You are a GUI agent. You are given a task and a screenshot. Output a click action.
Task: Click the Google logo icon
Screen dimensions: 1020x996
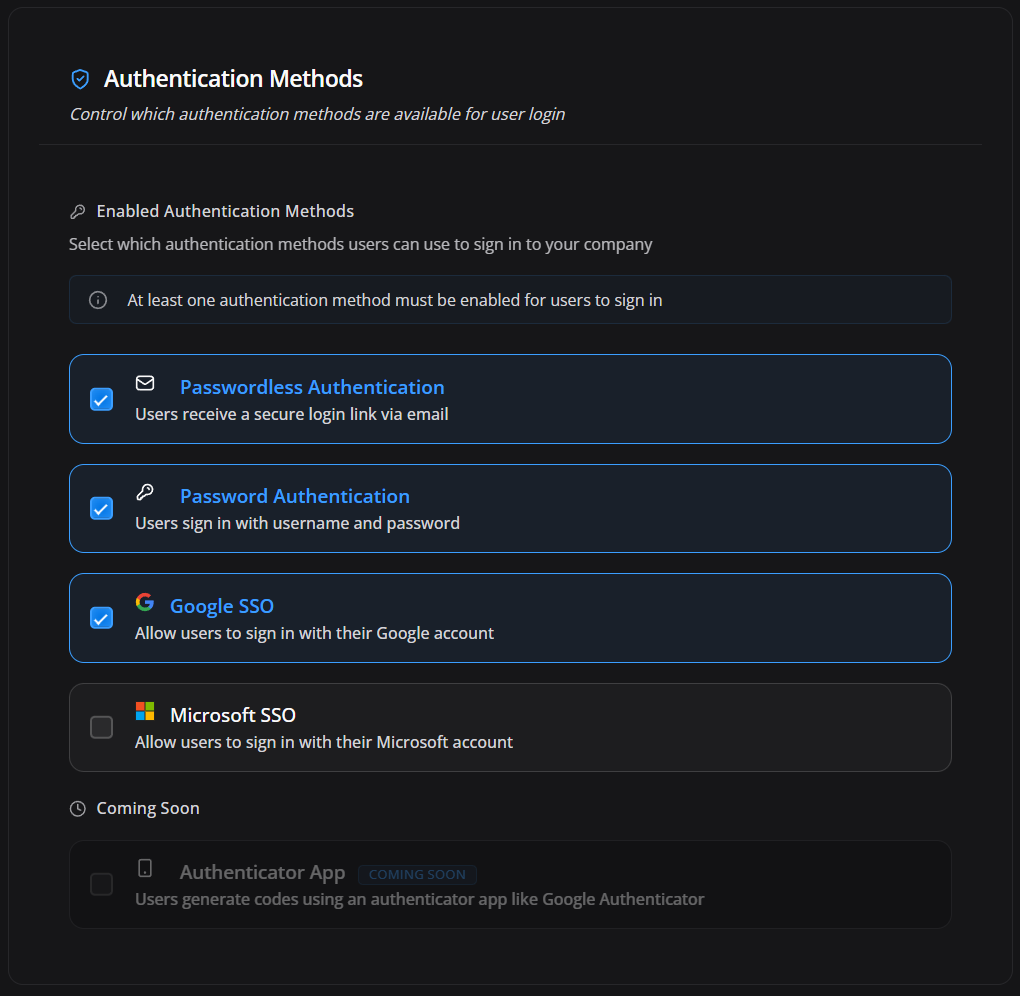click(x=145, y=602)
